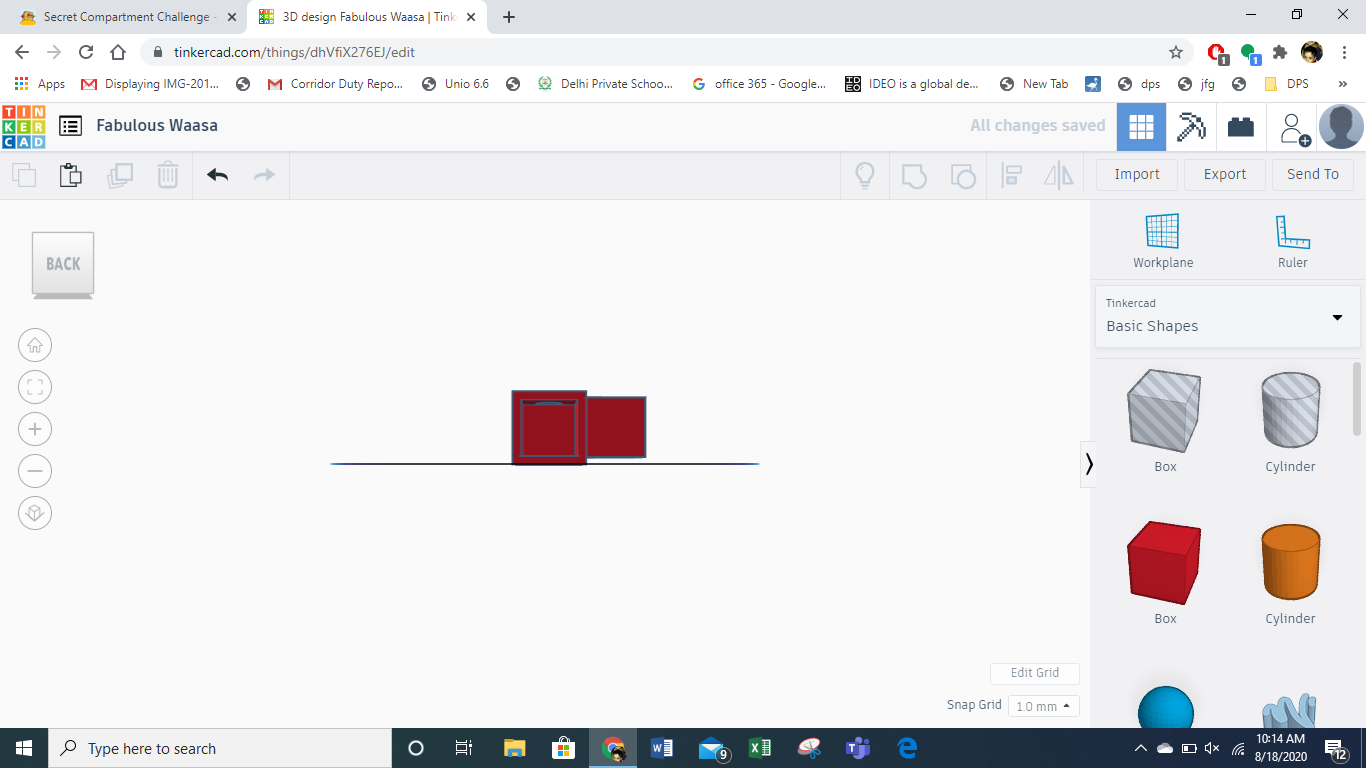The height and width of the screenshot is (768, 1366).
Task: Click the BACK view cube
Action: pyautogui.click(x=63, y=264)
